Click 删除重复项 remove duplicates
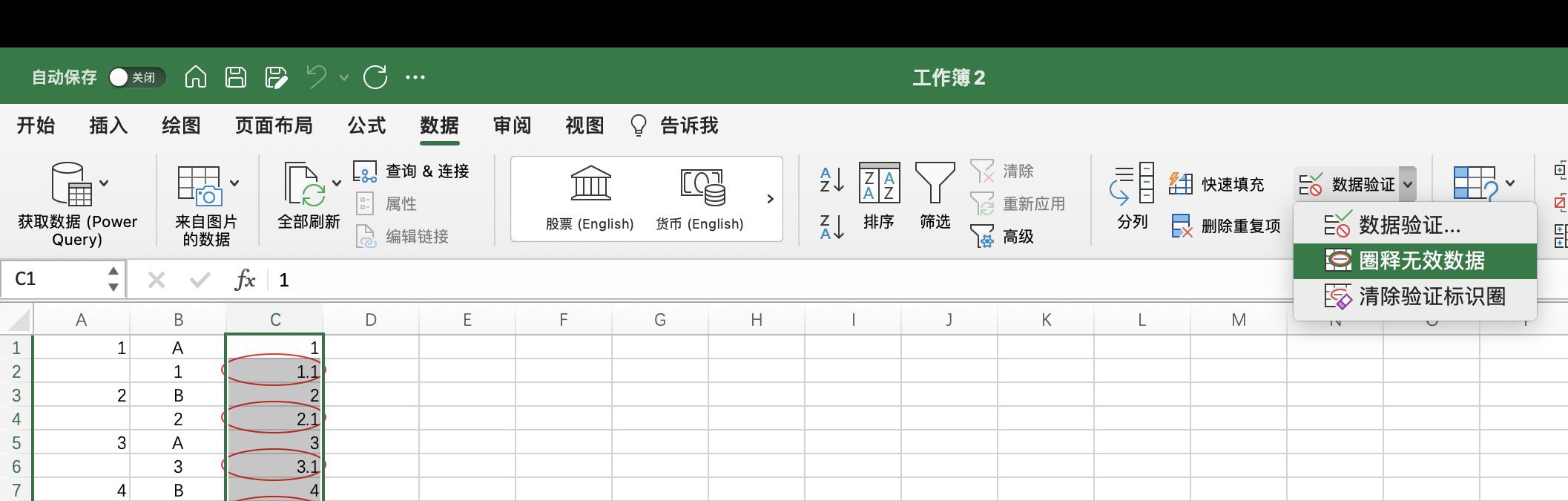The height and width of the screenshot is (501, 1568). coord(1226,226)
